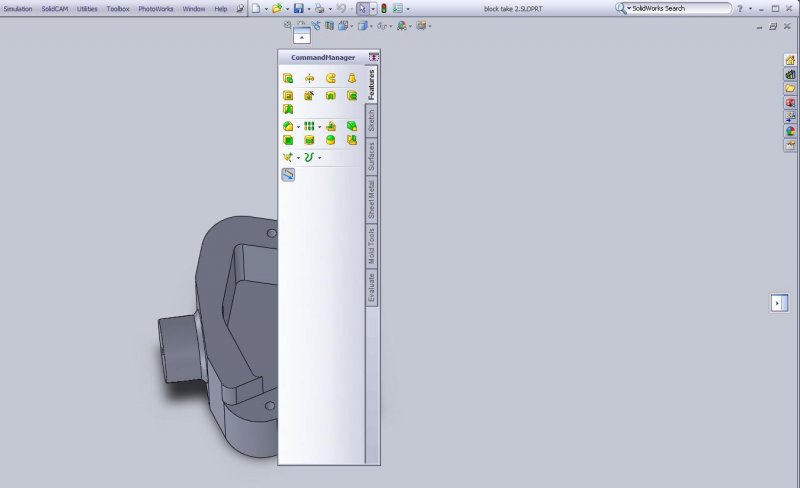Expand the Reference Geometry dropdown arrow

(x=298, y=158)
